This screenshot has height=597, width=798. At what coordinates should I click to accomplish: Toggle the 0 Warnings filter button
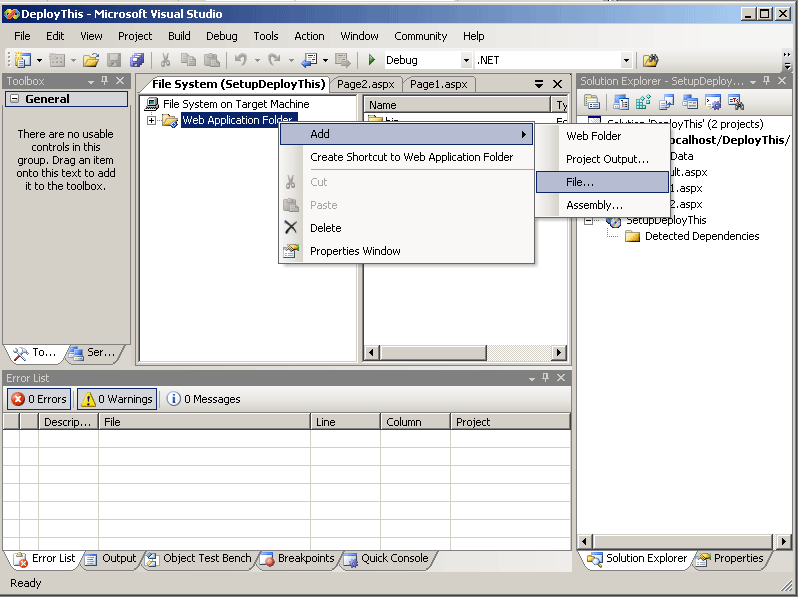tap(117, 399)
